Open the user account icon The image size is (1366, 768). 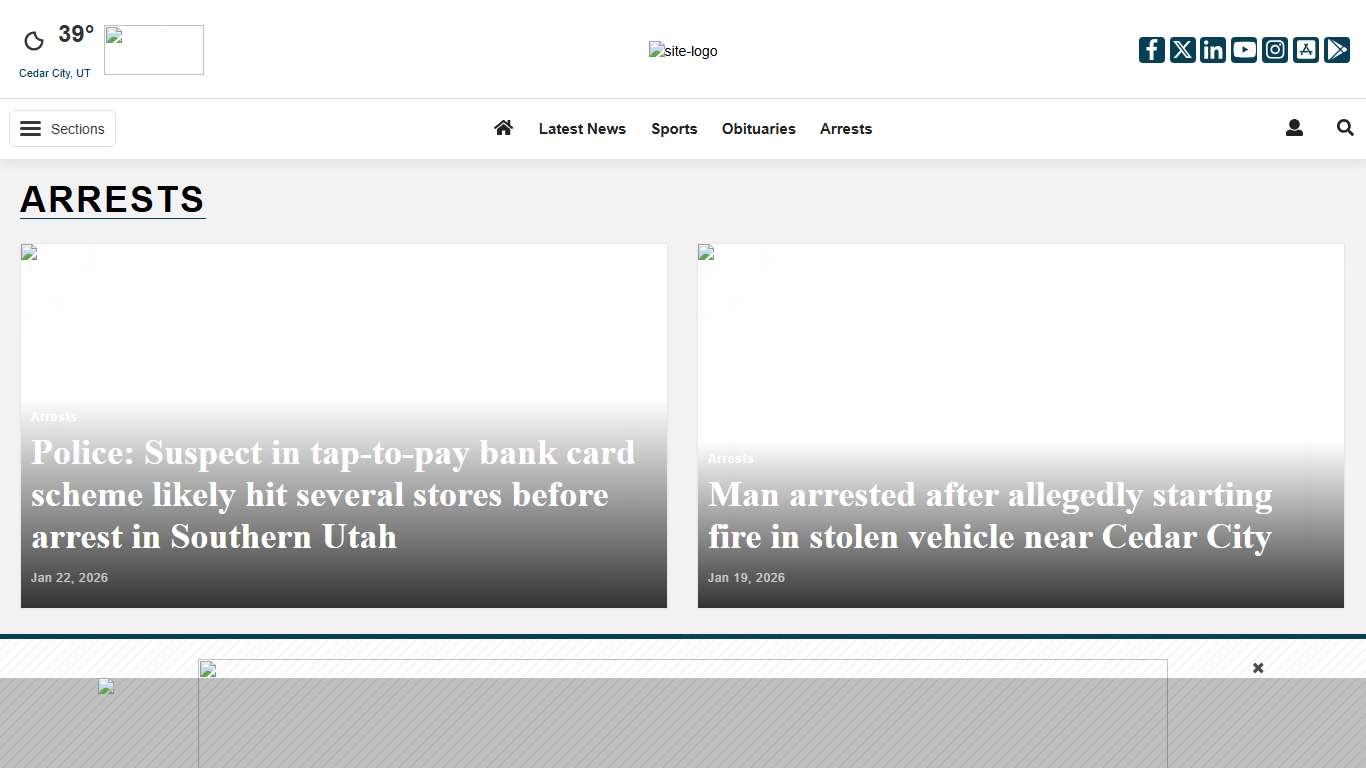(x=1294, y=128)
